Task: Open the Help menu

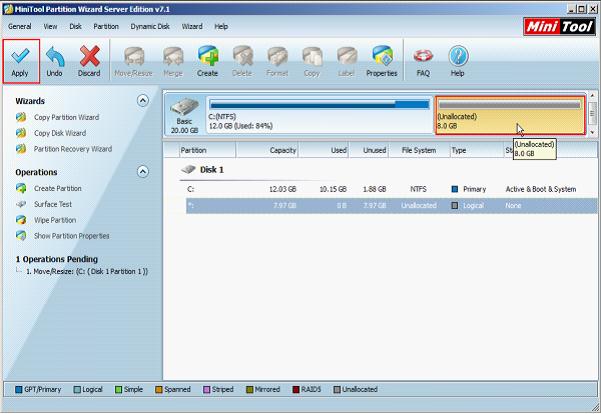Action: 221,26
